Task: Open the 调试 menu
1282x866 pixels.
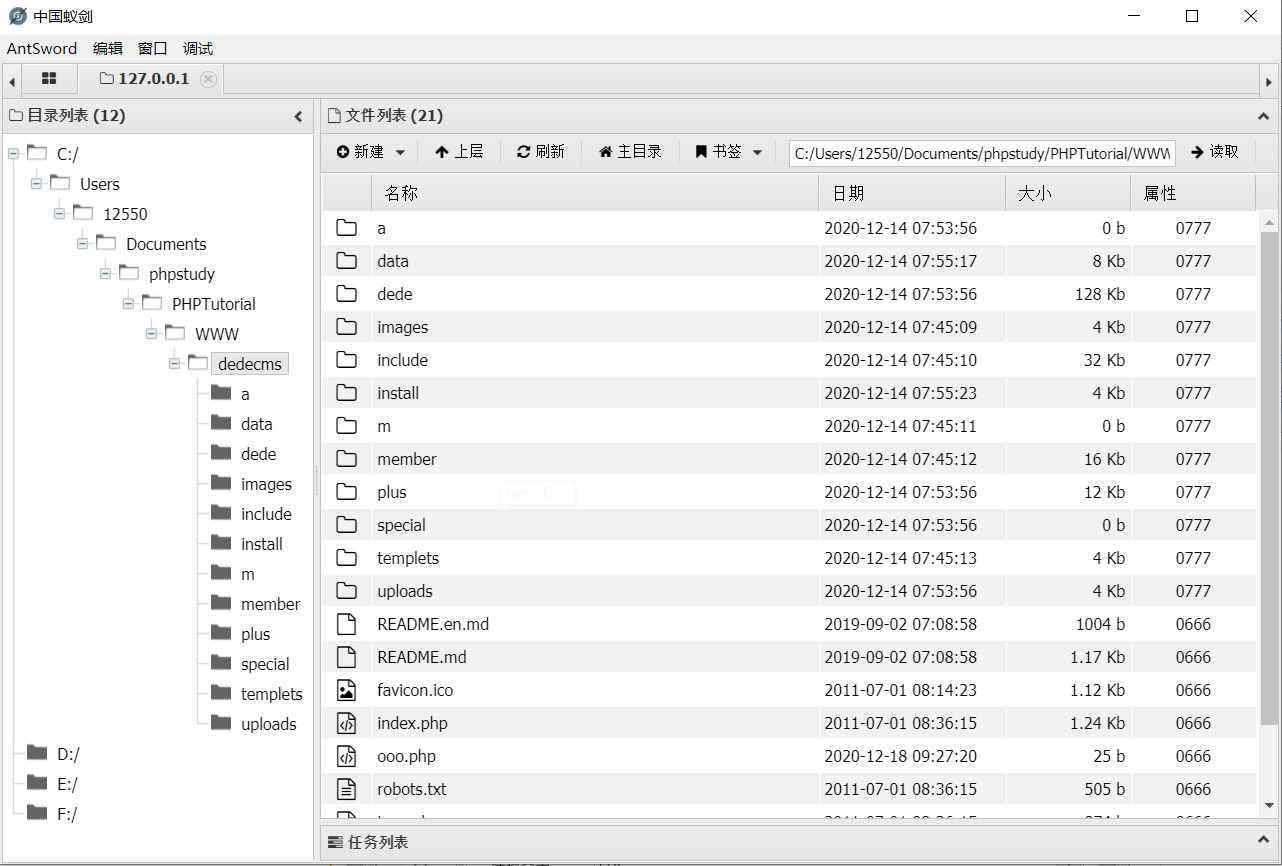Action: (198, 48)
